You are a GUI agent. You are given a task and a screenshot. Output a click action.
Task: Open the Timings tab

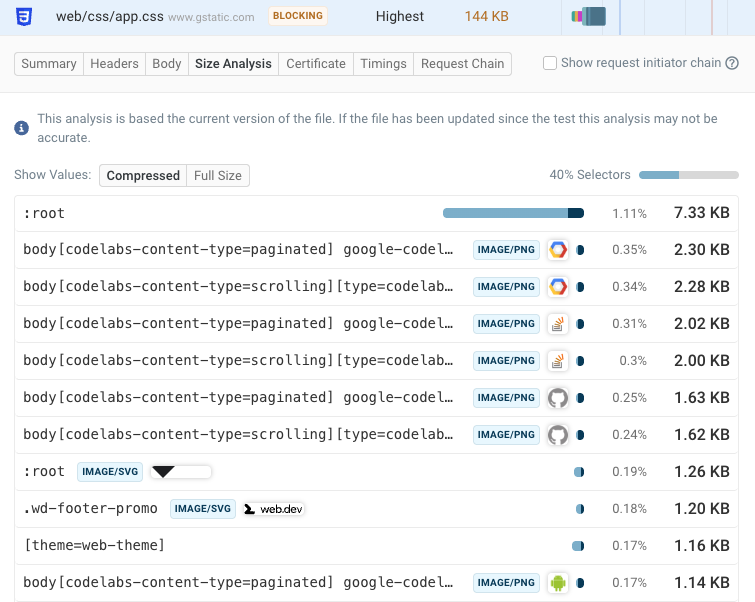[x=383, y=64]
